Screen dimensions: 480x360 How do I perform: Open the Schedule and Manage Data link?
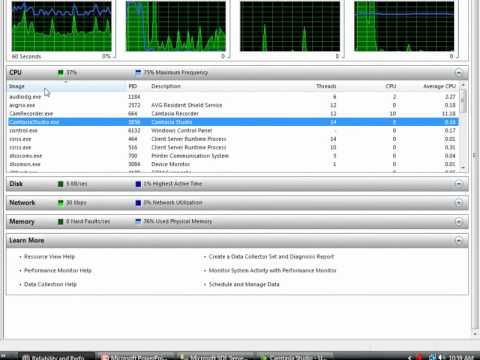click(x=244, y=284)
